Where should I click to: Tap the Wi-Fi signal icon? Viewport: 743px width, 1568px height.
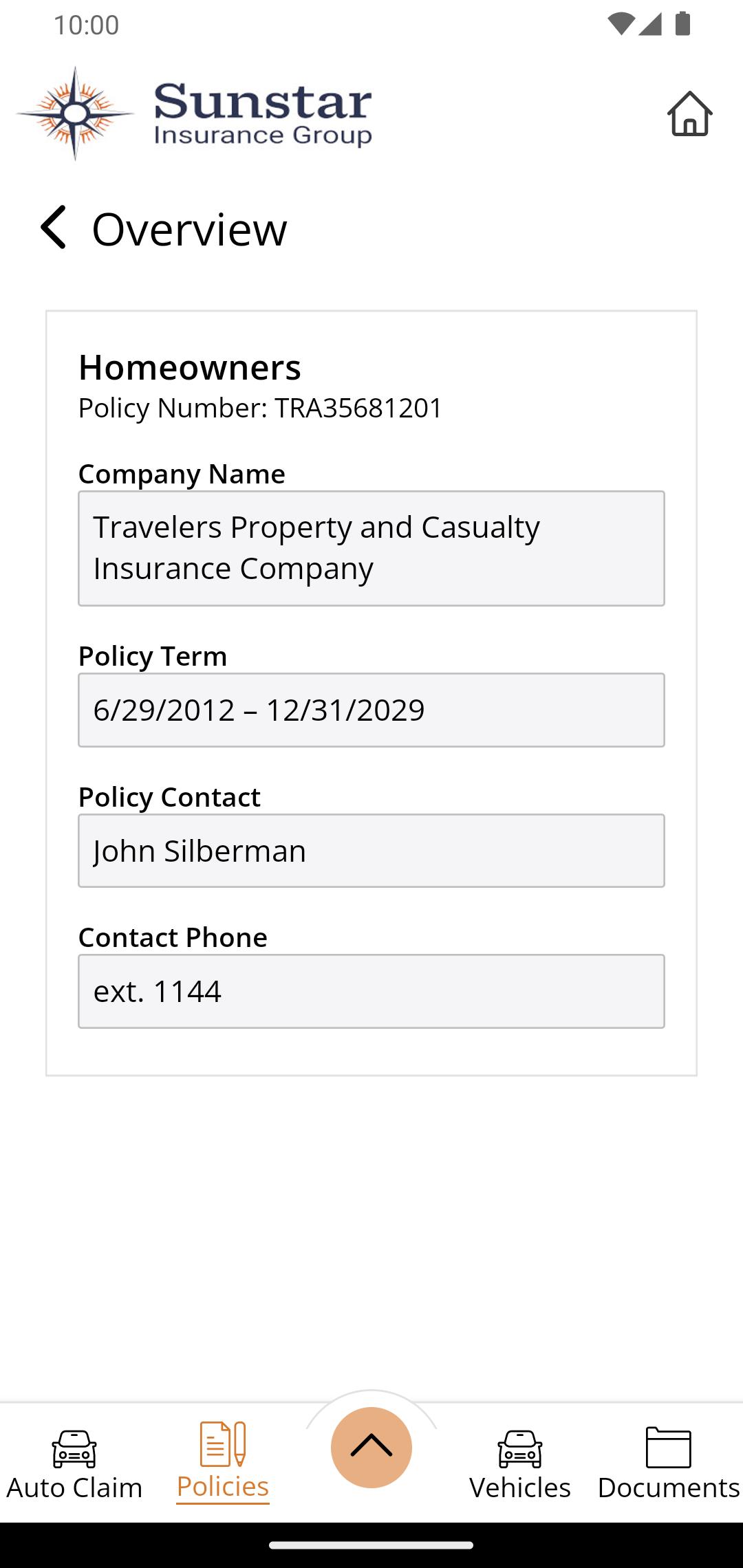tap(621, 24)
